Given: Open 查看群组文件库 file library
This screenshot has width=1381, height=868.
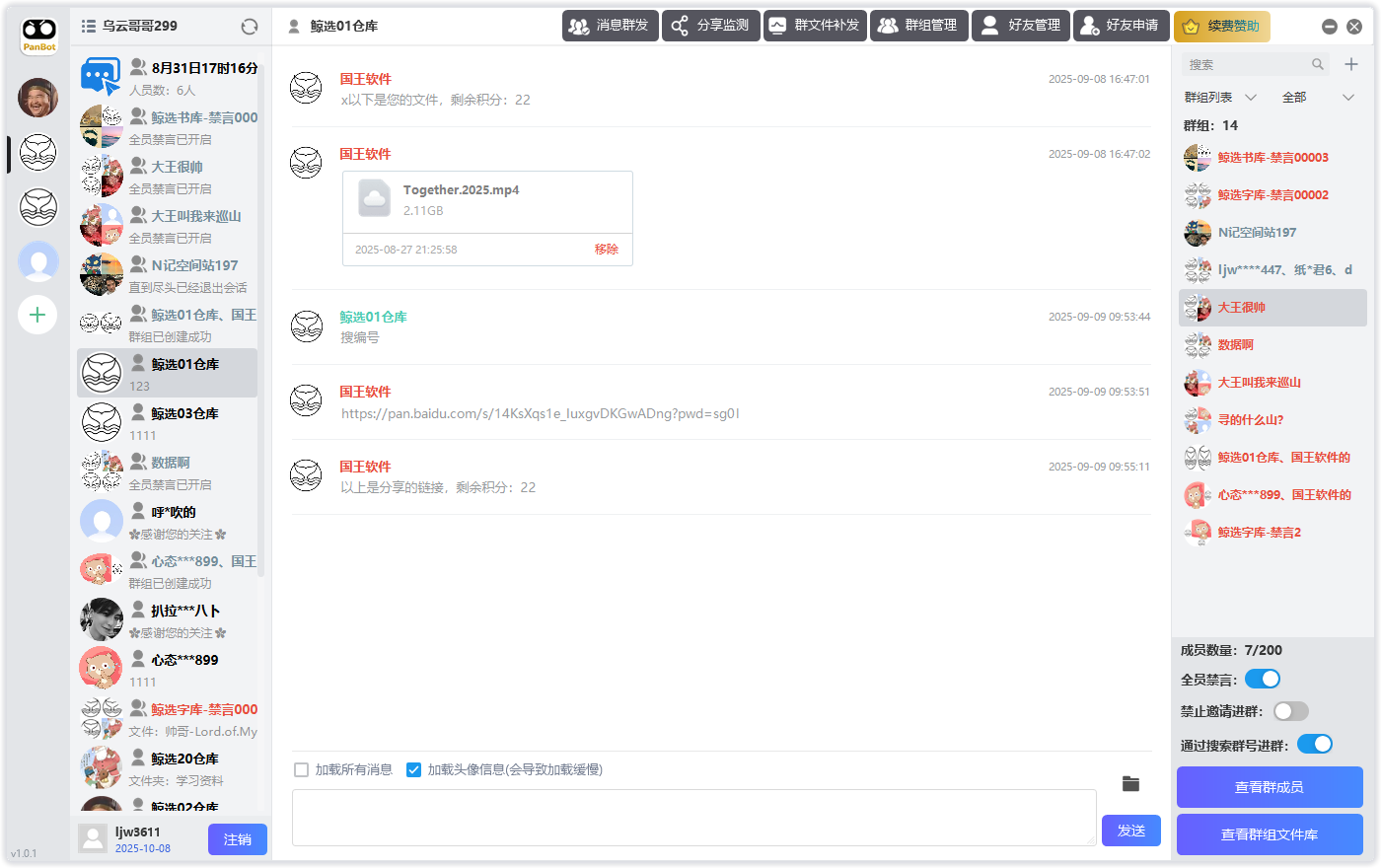Looking at the screenshot, I should pyautogui.click(x=1270, y=833).
